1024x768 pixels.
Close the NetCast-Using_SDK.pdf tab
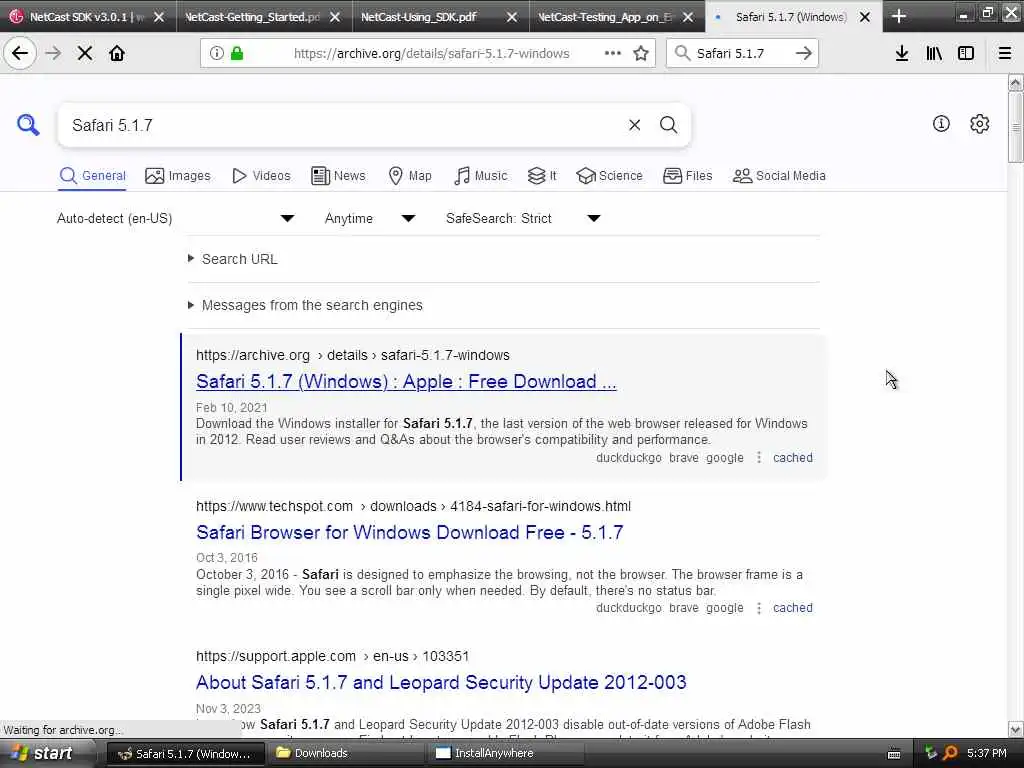512,17
